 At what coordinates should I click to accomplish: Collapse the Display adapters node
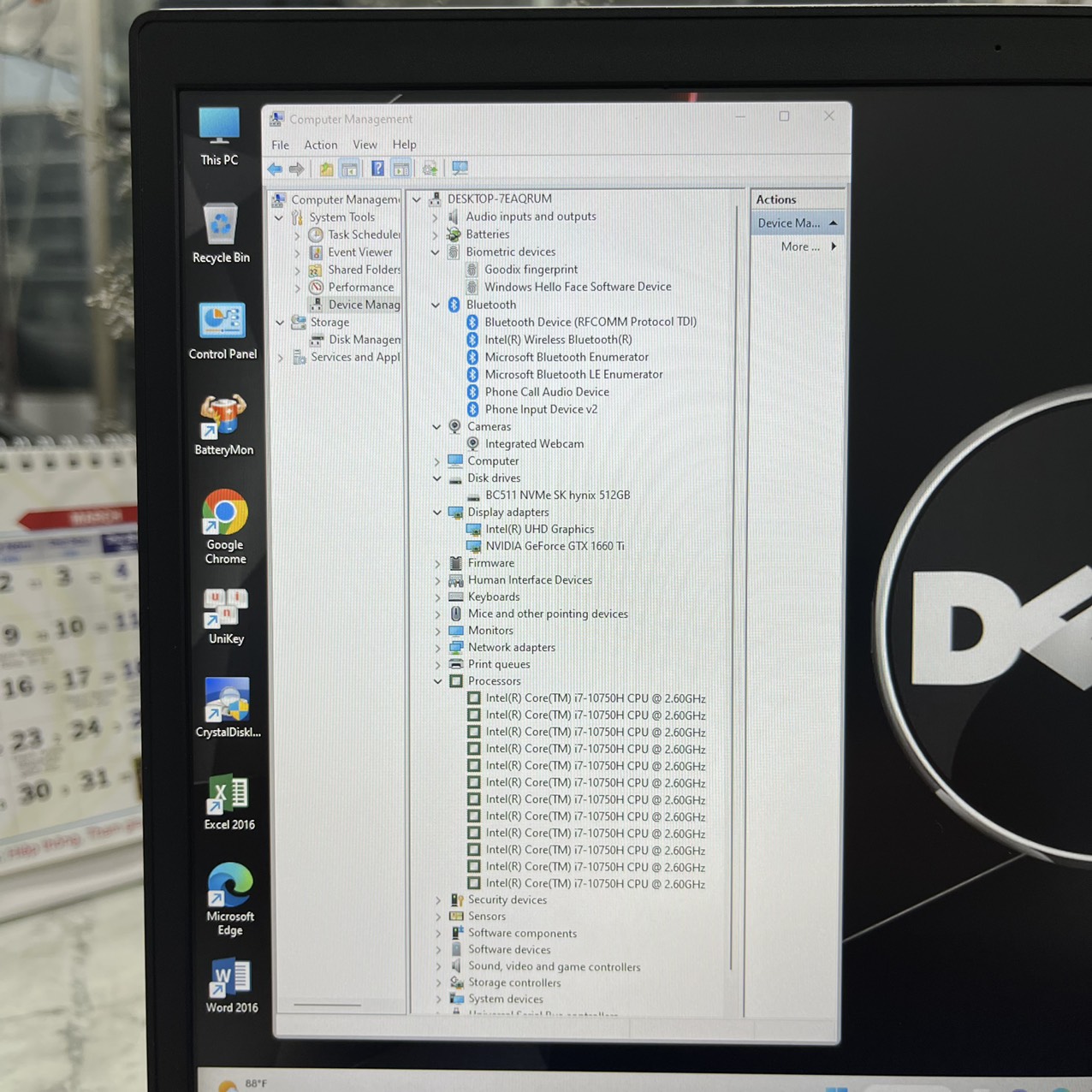[x=437, y=512]
